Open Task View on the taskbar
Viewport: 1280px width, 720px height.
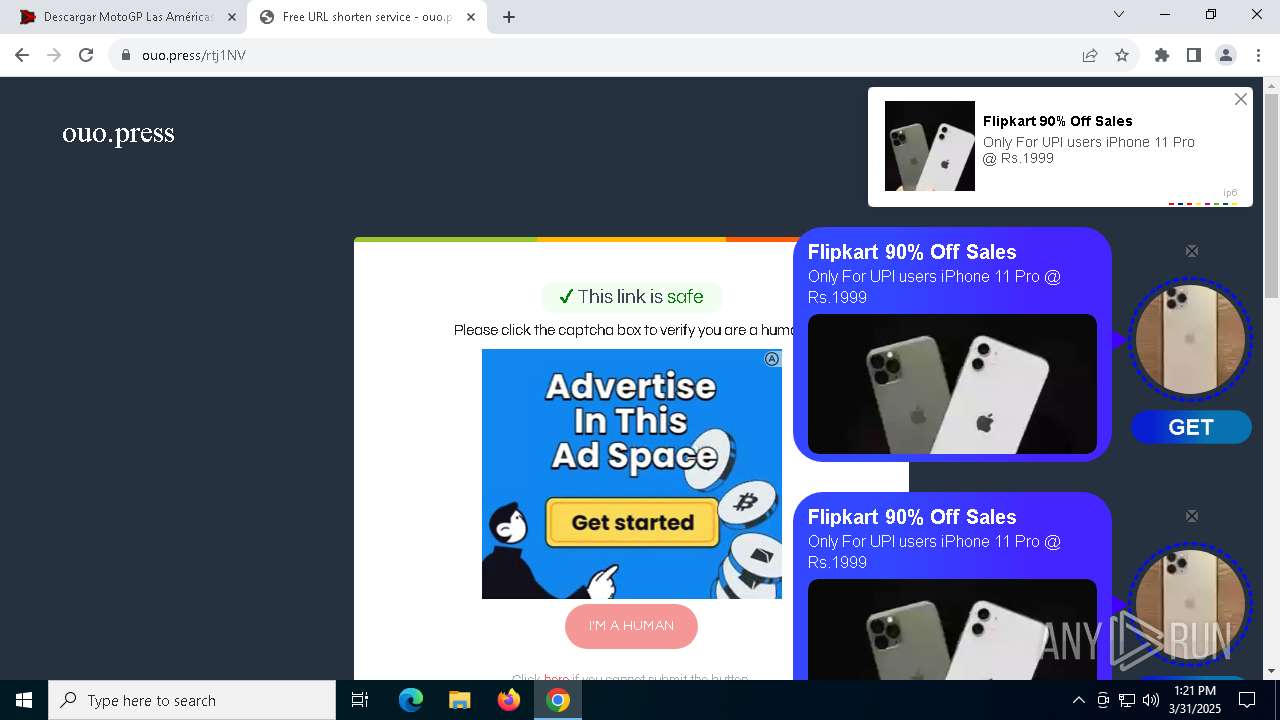[x=360, y=700]
